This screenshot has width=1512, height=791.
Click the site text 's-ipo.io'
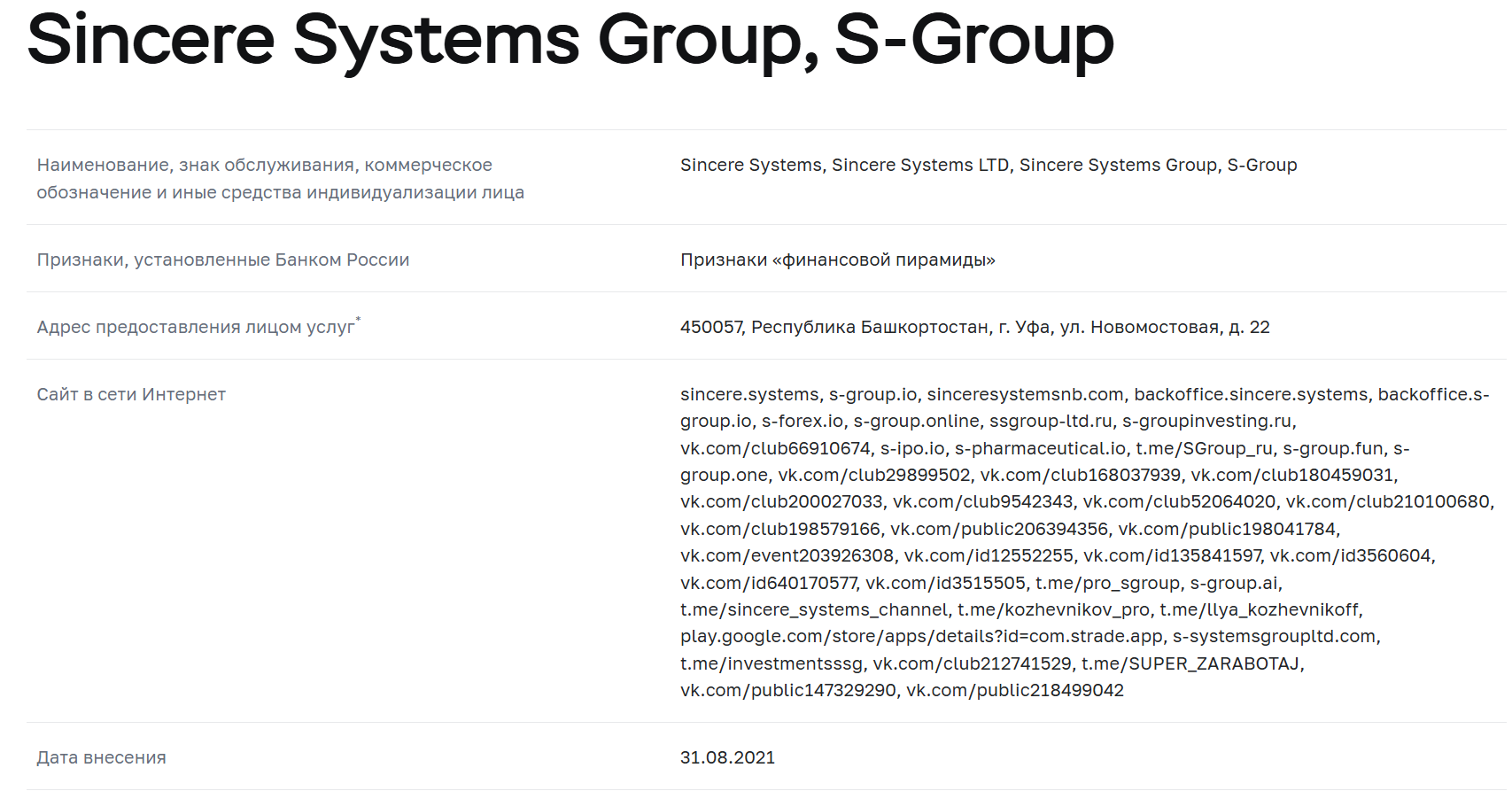(912, 448)
